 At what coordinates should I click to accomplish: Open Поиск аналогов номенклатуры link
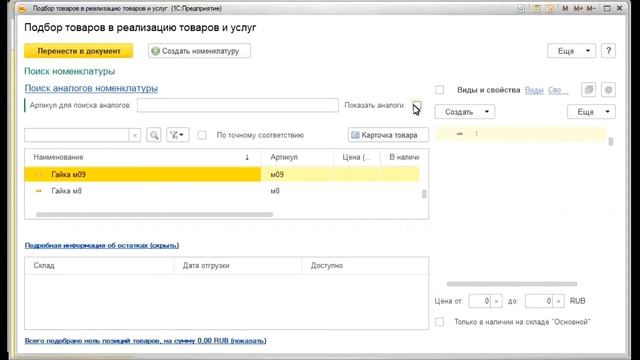pyautogui.click(x=91, y=88)
